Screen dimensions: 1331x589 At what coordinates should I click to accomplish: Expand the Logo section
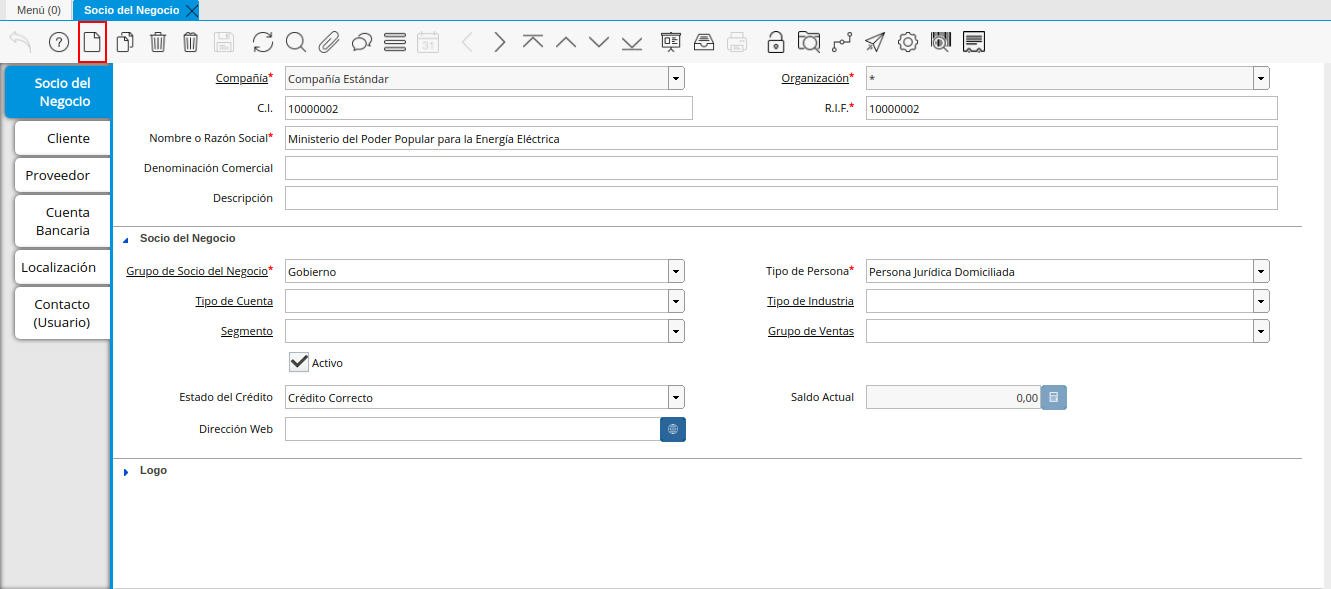point(126,471)
